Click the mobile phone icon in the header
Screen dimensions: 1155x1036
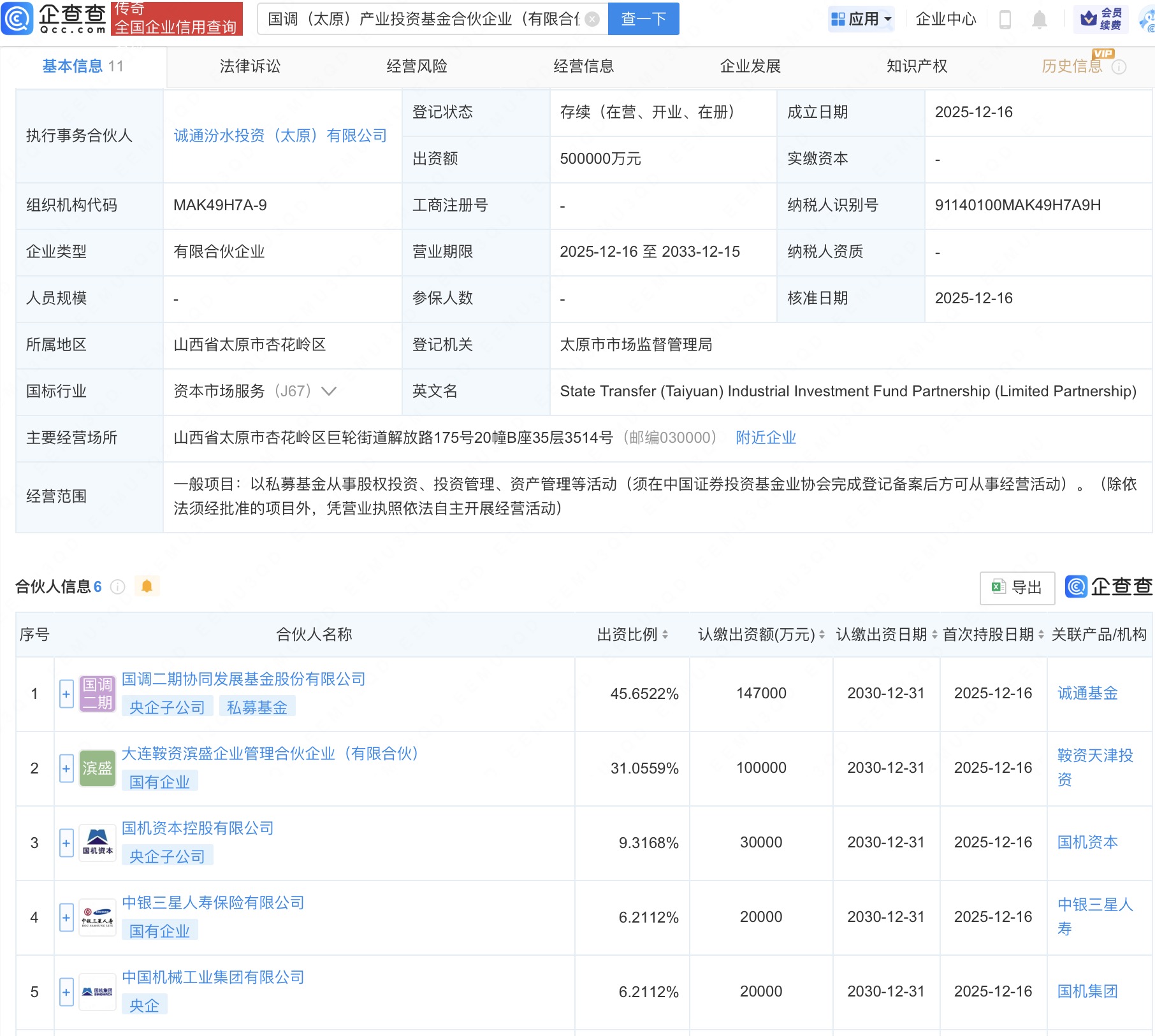1006,19
